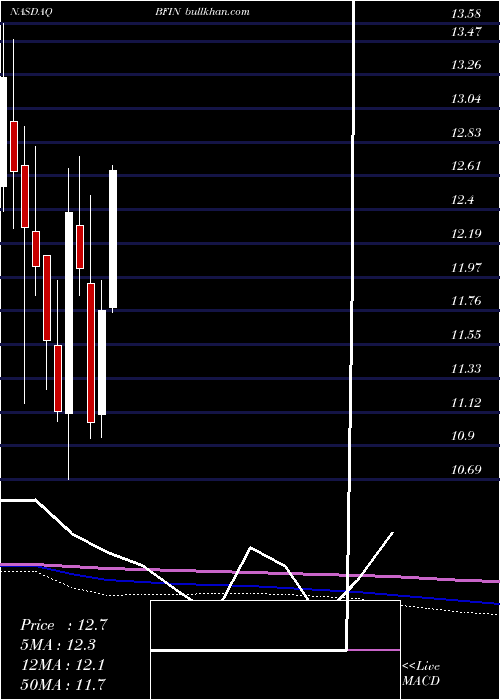Click the 12MA : 12.1 readout
This screenshot has height=700, width=500.
click(x=62, y=665)
